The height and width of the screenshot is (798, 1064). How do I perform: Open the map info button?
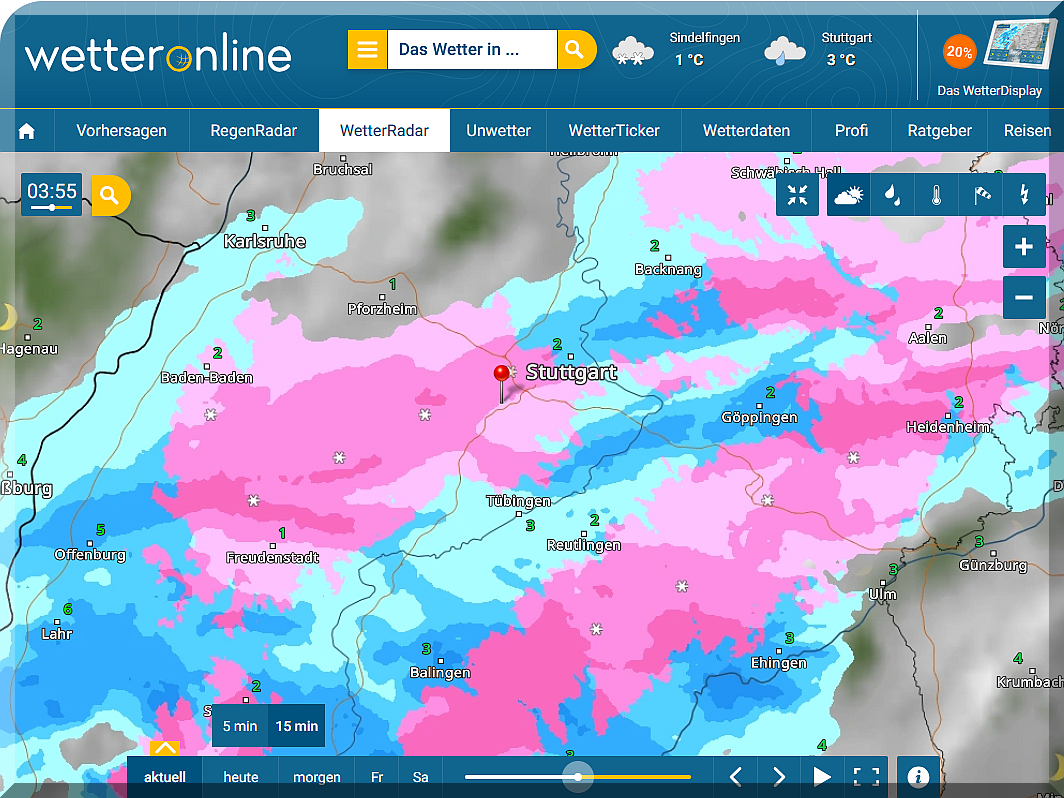[918, 777]
